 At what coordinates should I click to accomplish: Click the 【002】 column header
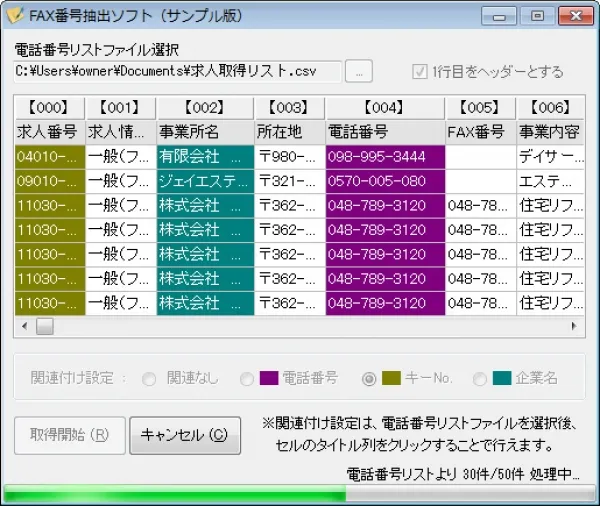click(x=205, y=108)
